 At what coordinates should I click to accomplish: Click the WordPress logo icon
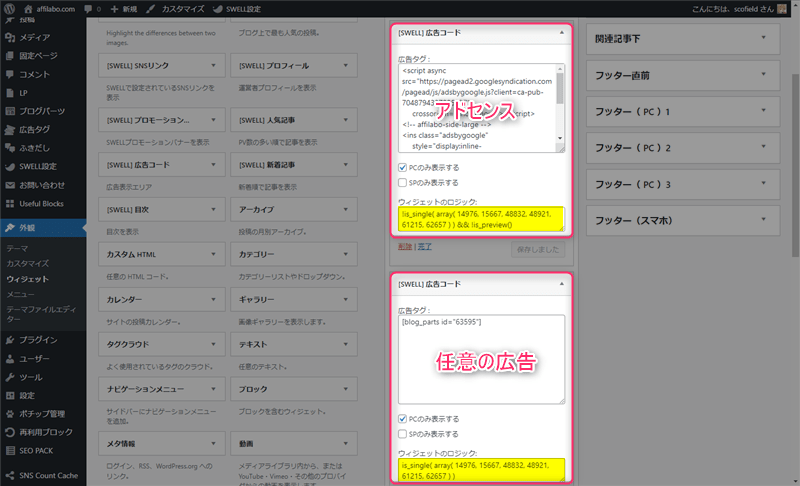coord(9,9)
